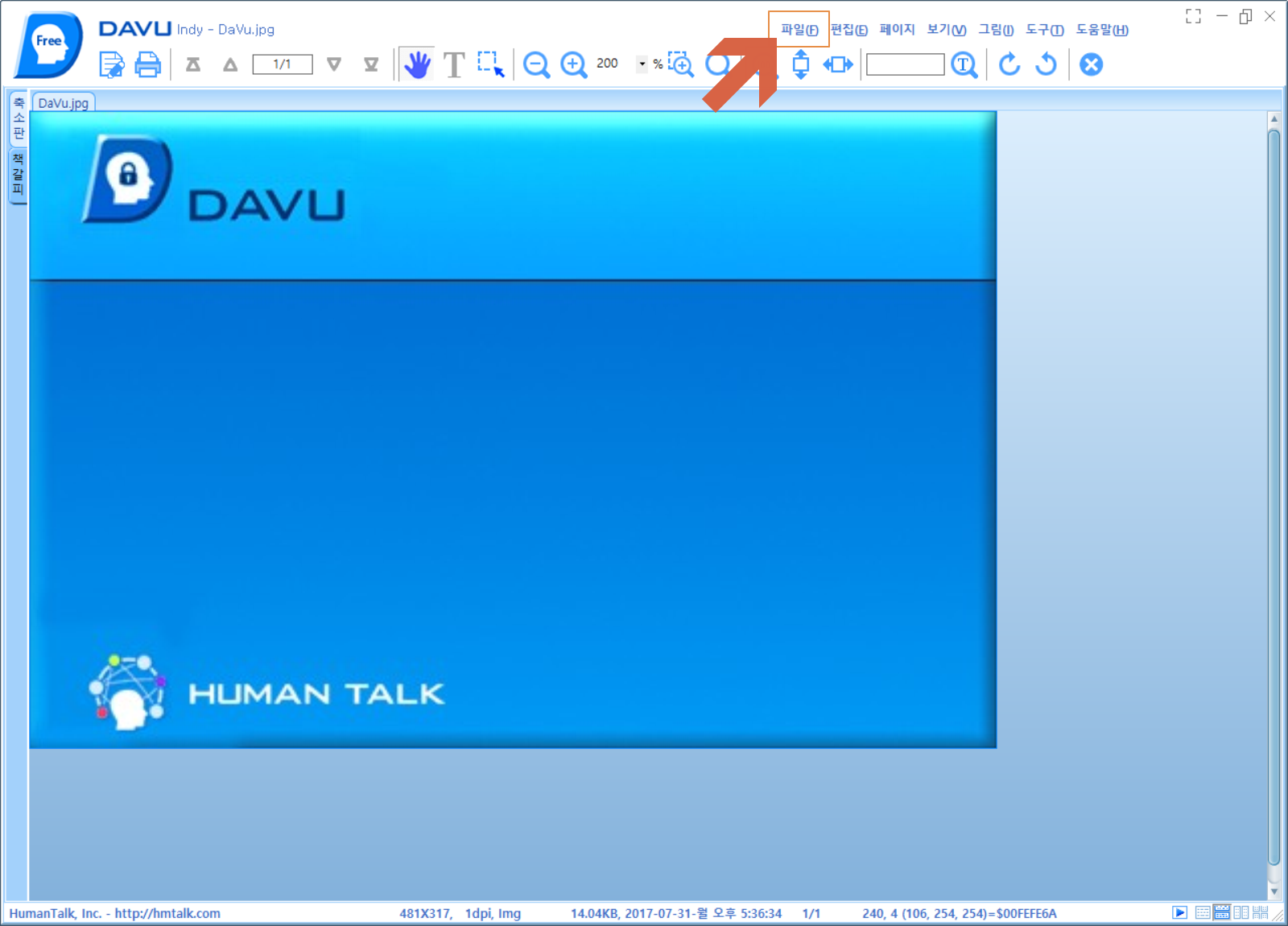Go to the next page
The width and height of the screenshot is (1288, 926).
(334, 64)
